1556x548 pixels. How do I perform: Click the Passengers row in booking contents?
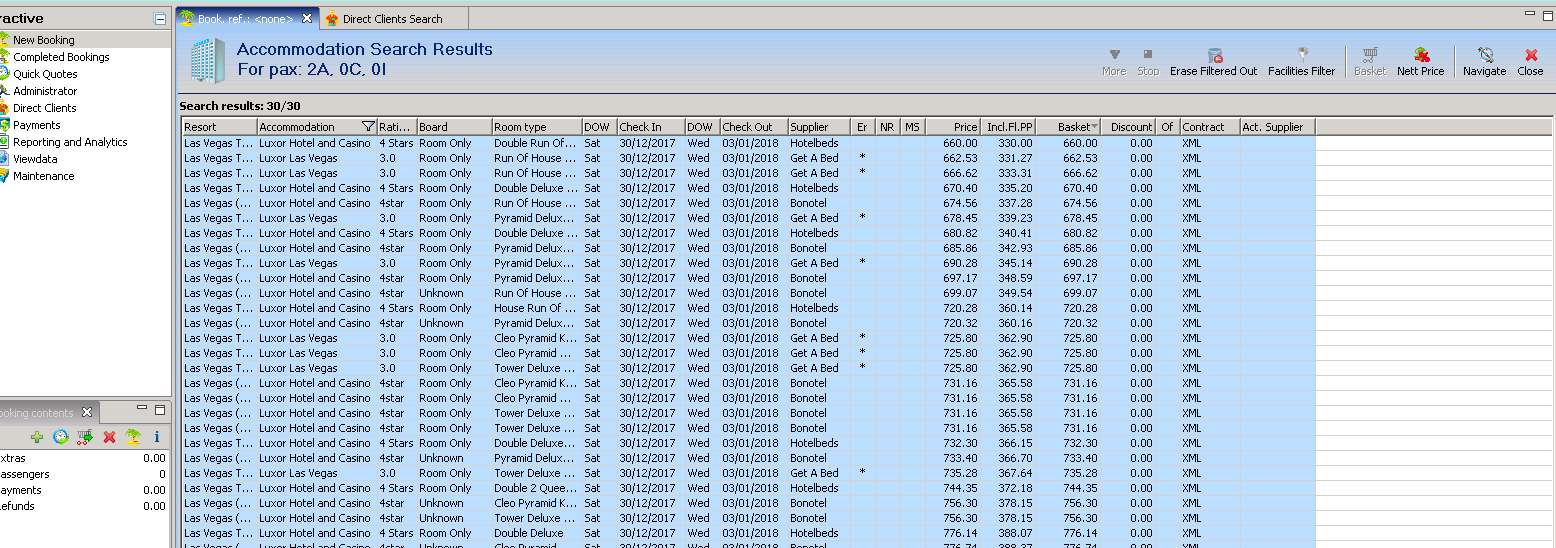pos(85,474)
